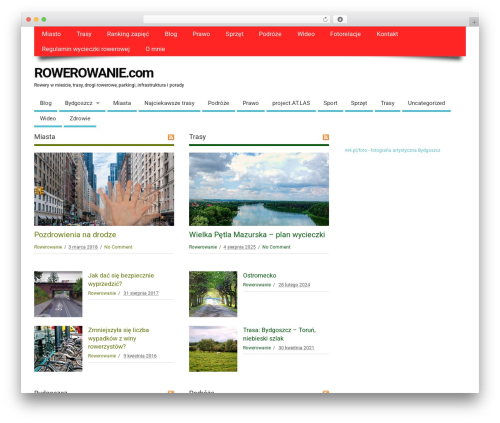500x423 pixels.
Task: Open article Wielka Pętla Mazurska plan wycieczki
Action: pyautogui.click(x=257, y=235)
